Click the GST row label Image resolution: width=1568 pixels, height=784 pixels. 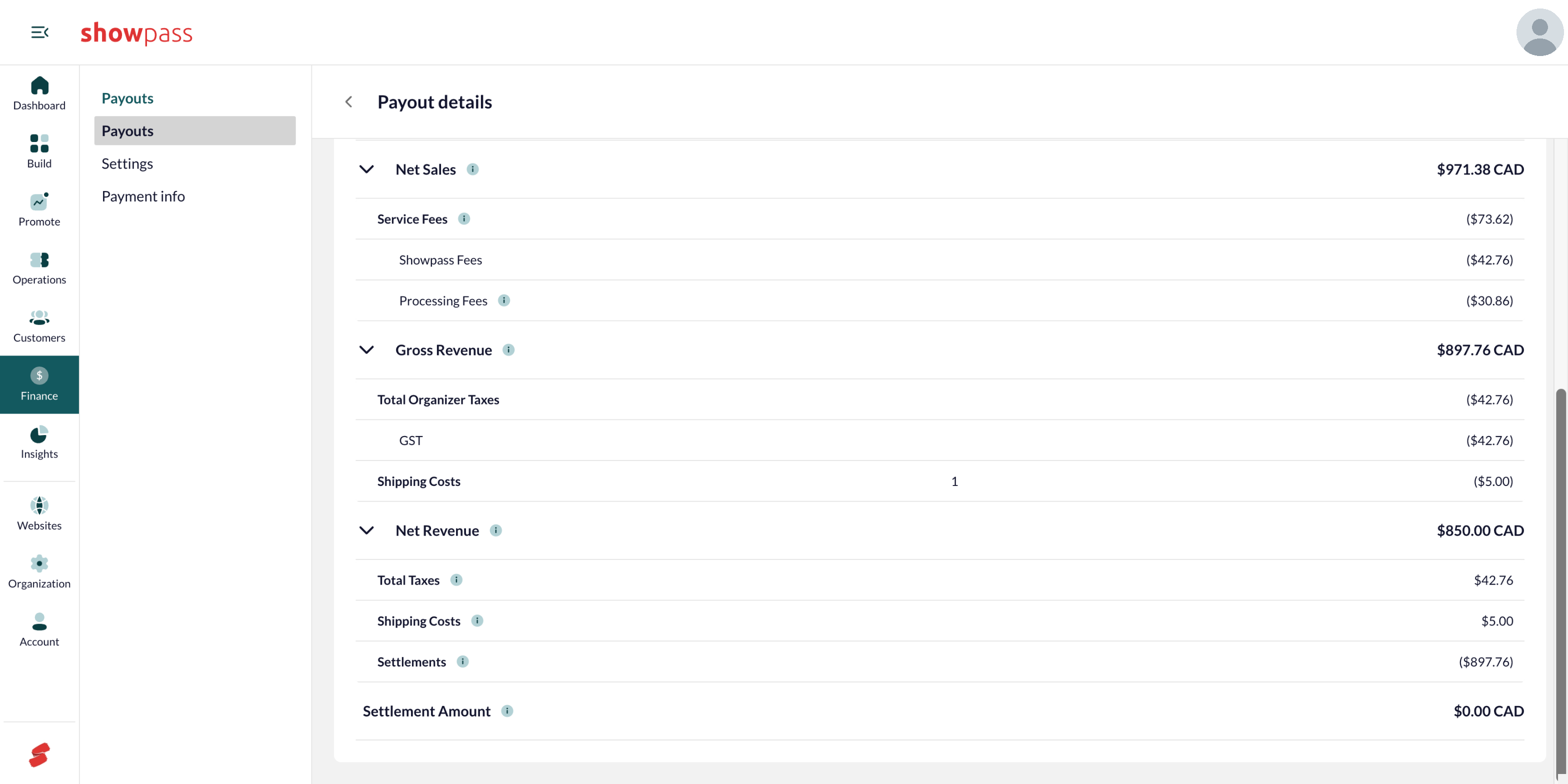pos(411,440)
